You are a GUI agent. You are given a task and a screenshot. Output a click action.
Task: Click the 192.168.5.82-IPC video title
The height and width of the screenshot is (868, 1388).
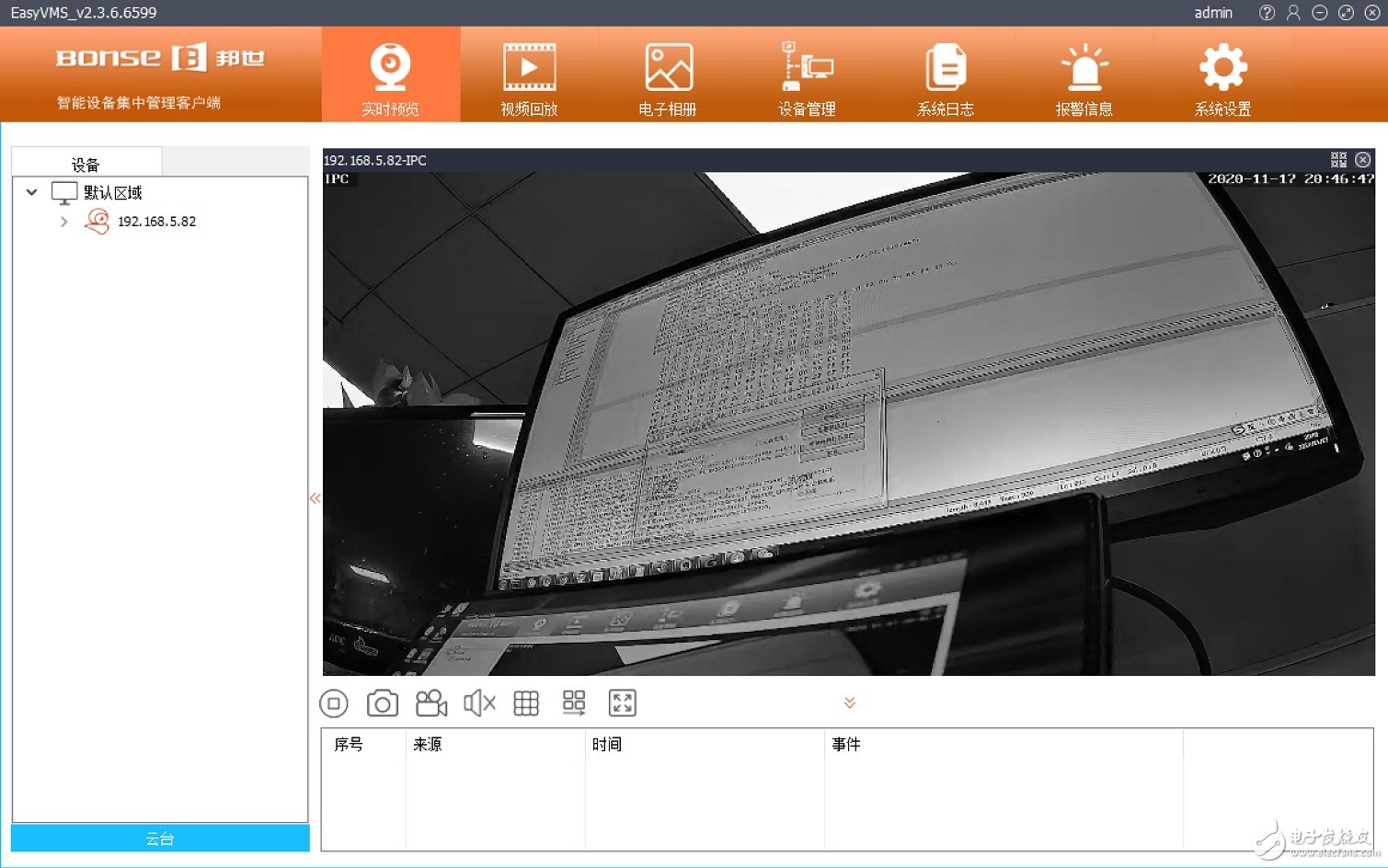click(375, 160)
